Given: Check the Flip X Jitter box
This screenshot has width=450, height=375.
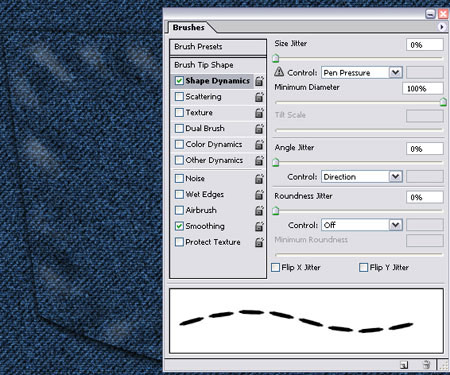Looking at the screenshot, I should click(275, 267).
